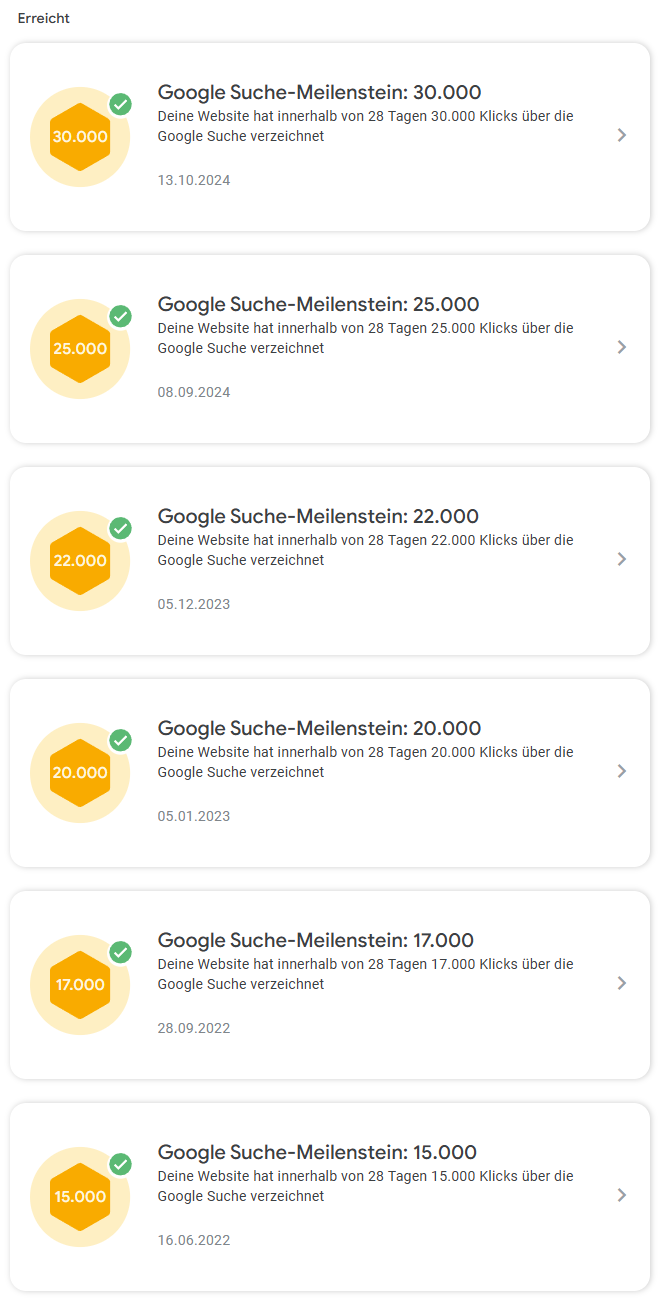Click green checkmark on 30.000 badge

click(x=121, y=104)
